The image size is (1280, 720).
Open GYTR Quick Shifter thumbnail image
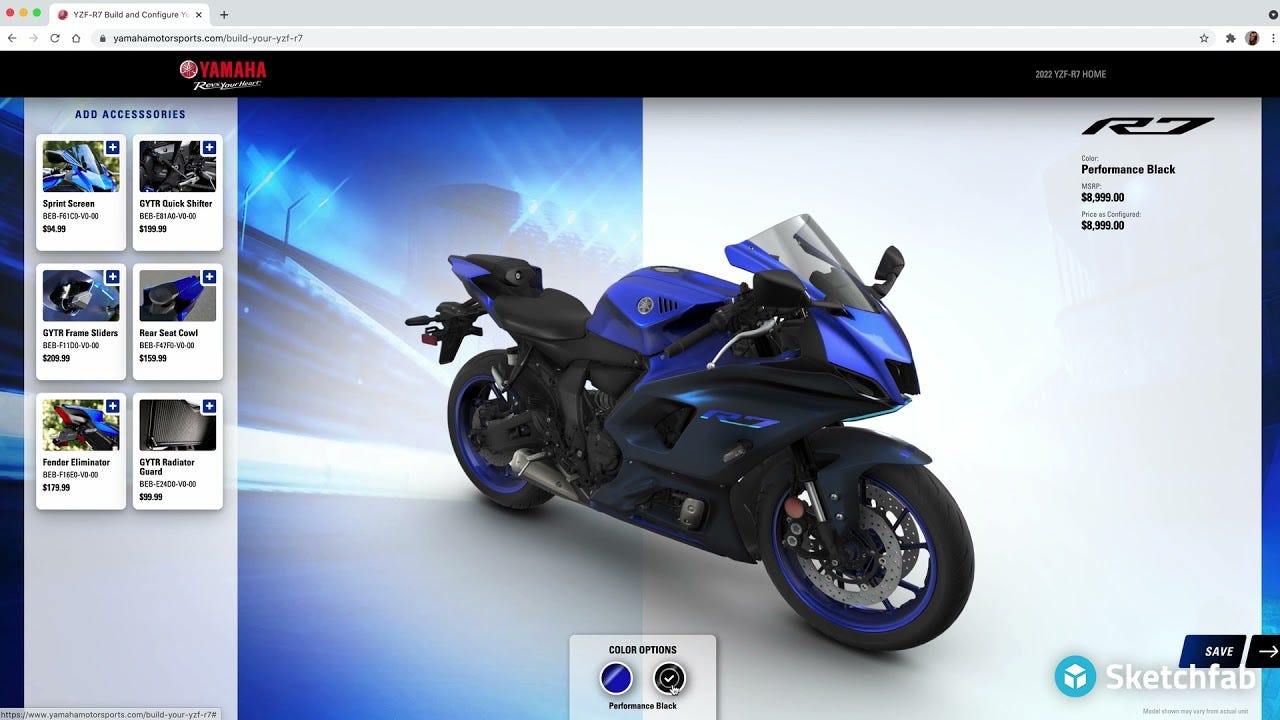(177, 166)
